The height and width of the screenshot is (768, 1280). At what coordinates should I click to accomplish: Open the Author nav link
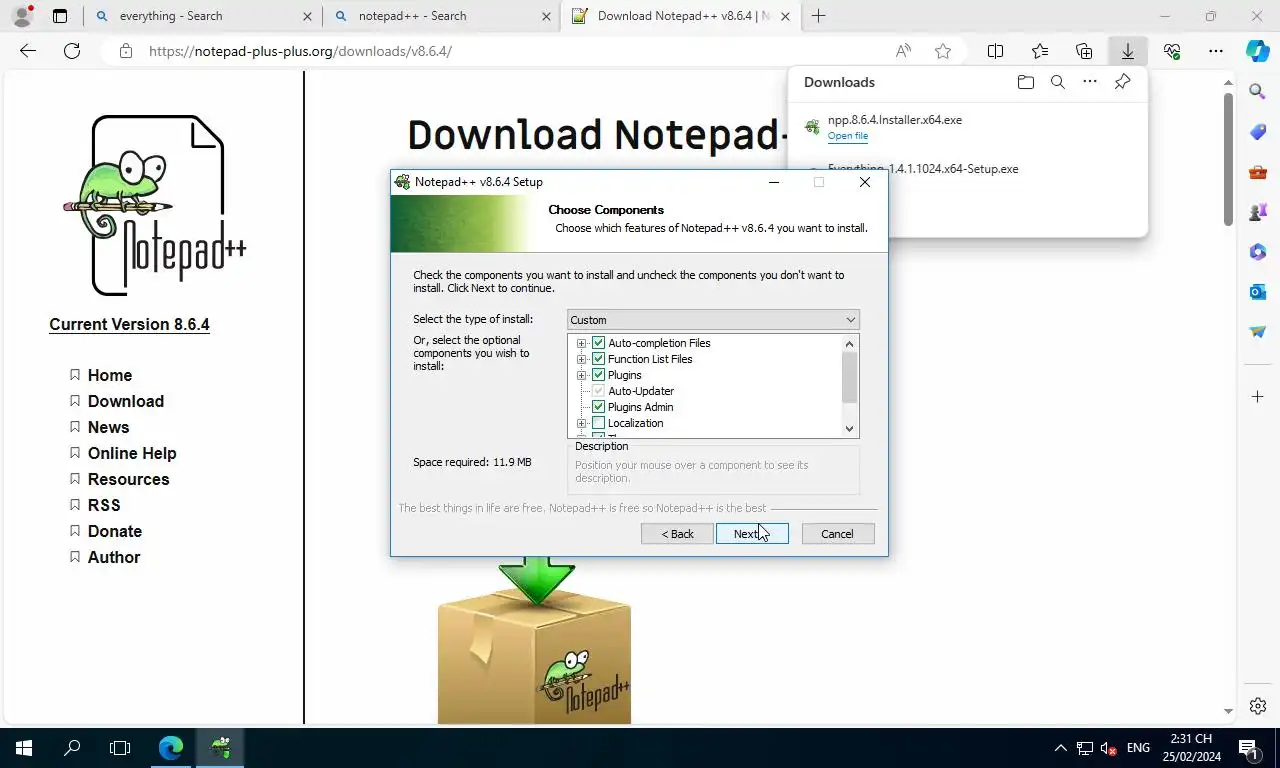(114, 557)
